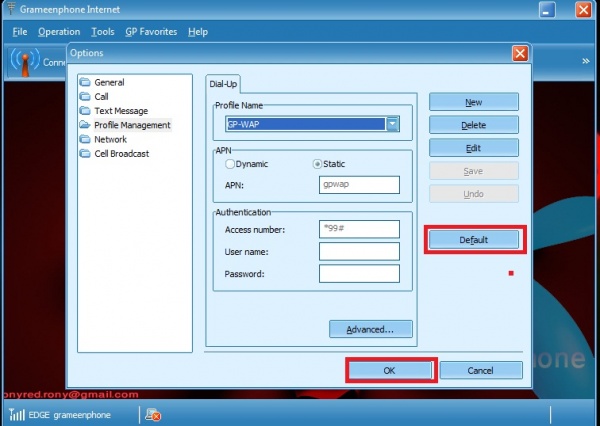This screenshot has width=600, height=426.
Task: Open the Advanced... settings button
Action: click(370, 329)
